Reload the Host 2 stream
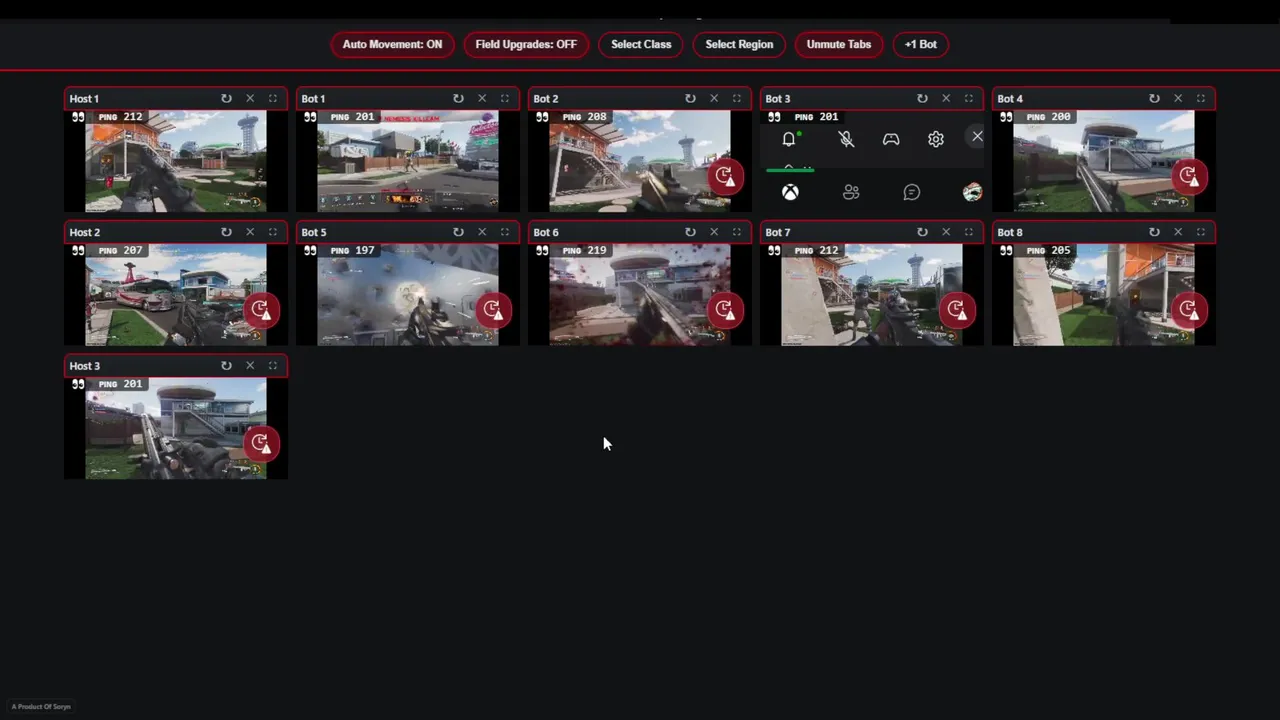 coord(226,232)
